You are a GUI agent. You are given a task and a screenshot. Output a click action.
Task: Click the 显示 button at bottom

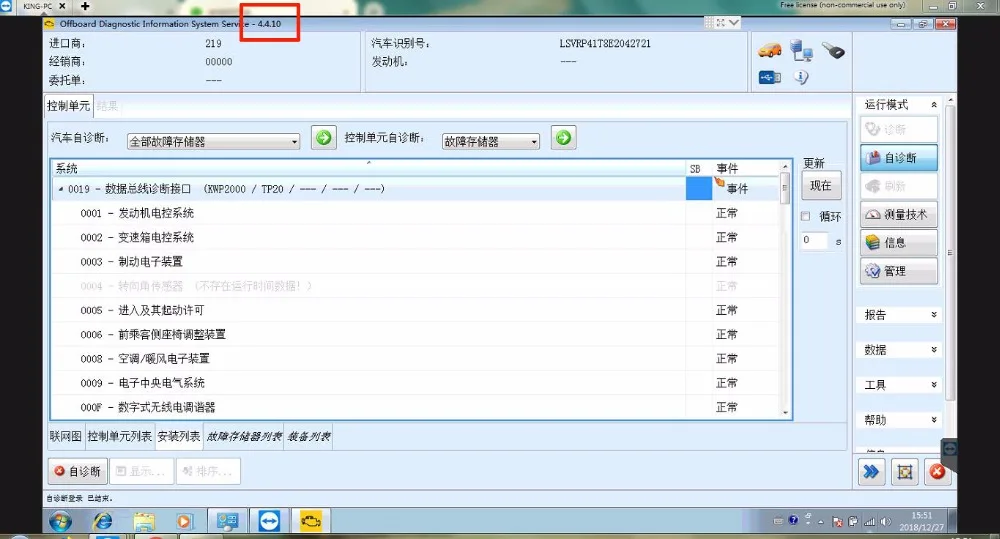(141, 471)
